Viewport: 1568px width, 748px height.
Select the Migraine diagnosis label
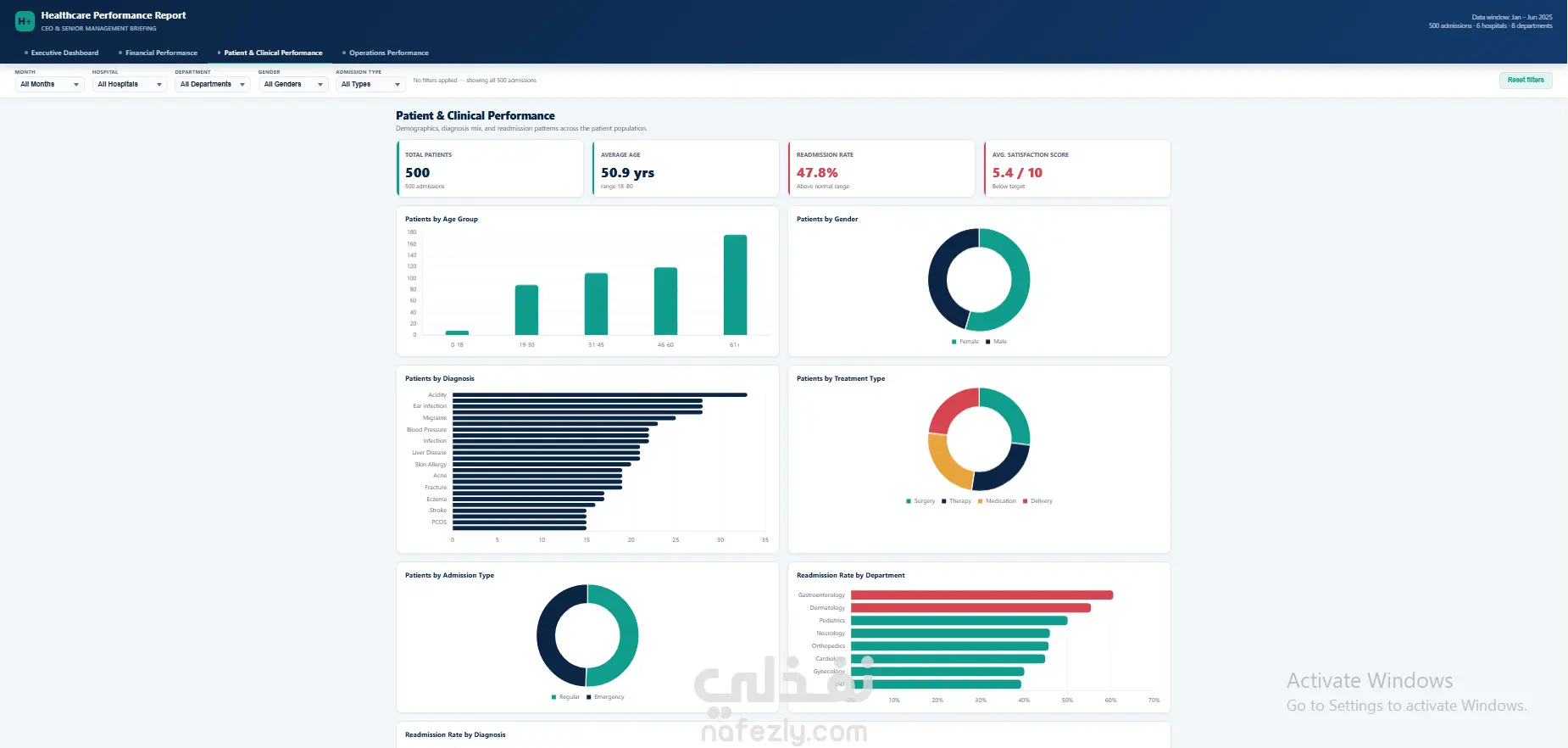435,418
